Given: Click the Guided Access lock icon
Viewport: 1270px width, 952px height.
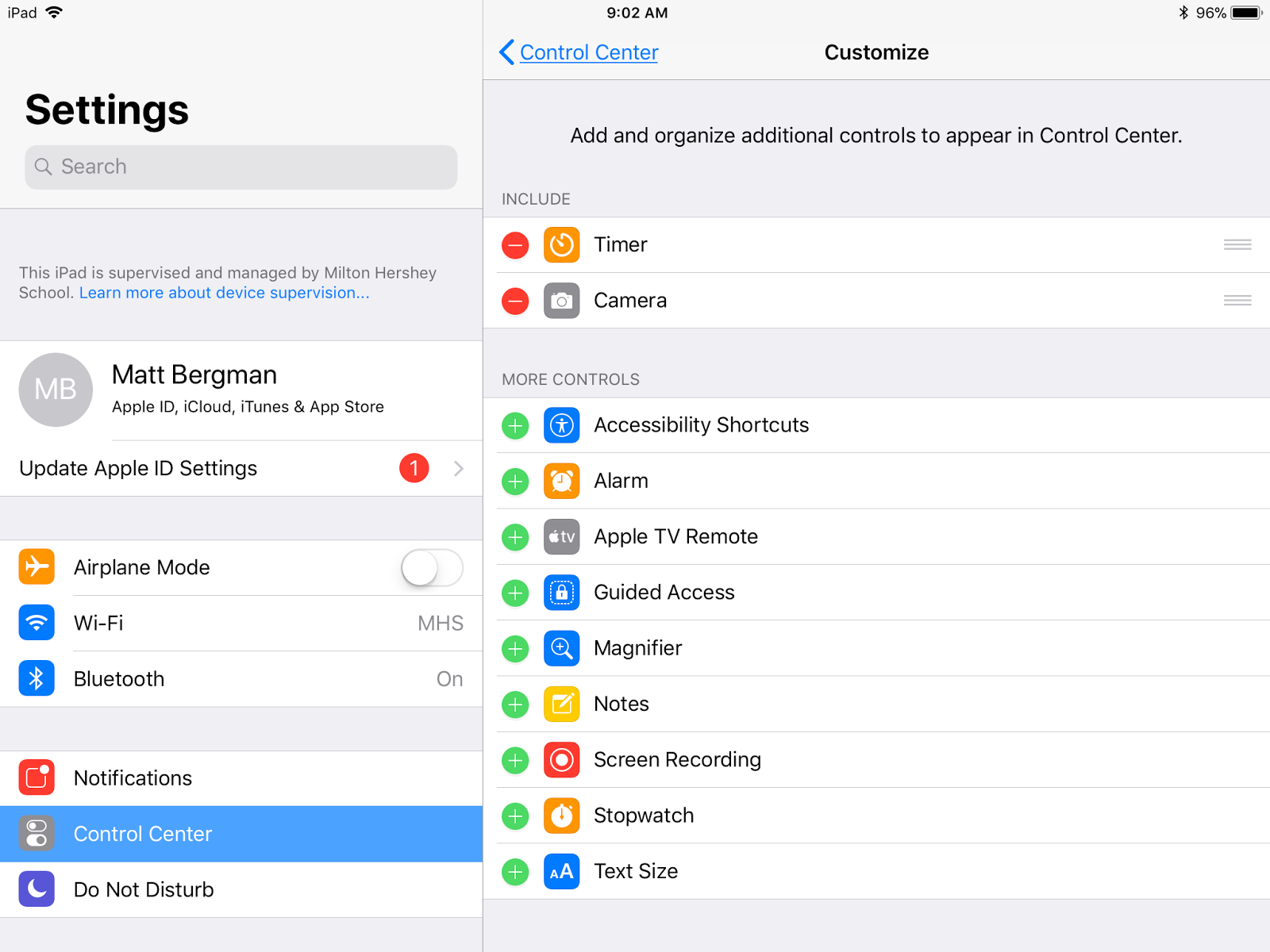Looking at the screenshot, I should [561, 593].
